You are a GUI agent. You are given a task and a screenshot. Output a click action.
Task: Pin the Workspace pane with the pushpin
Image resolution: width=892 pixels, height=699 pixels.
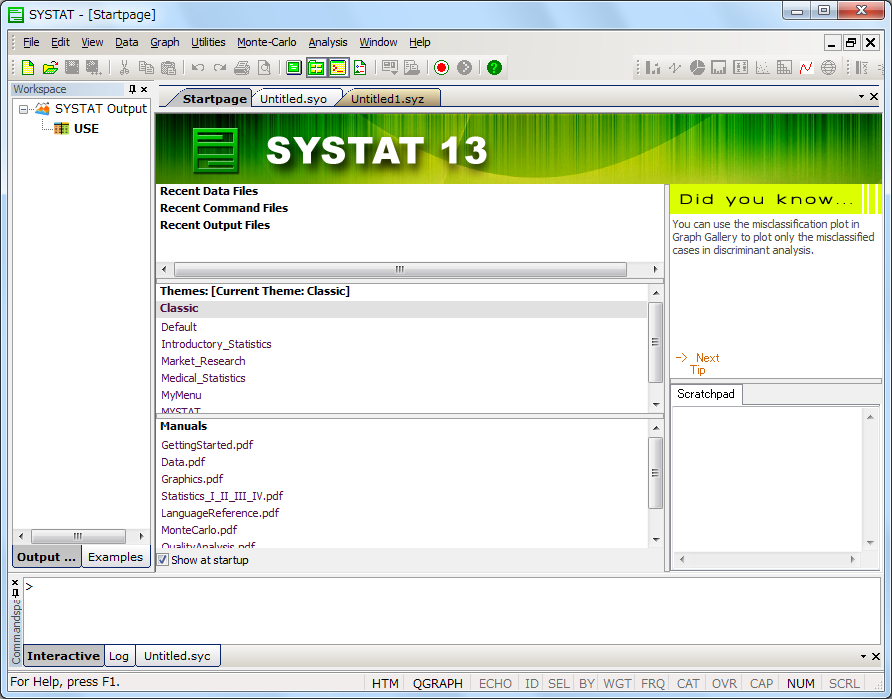point(132,89)
